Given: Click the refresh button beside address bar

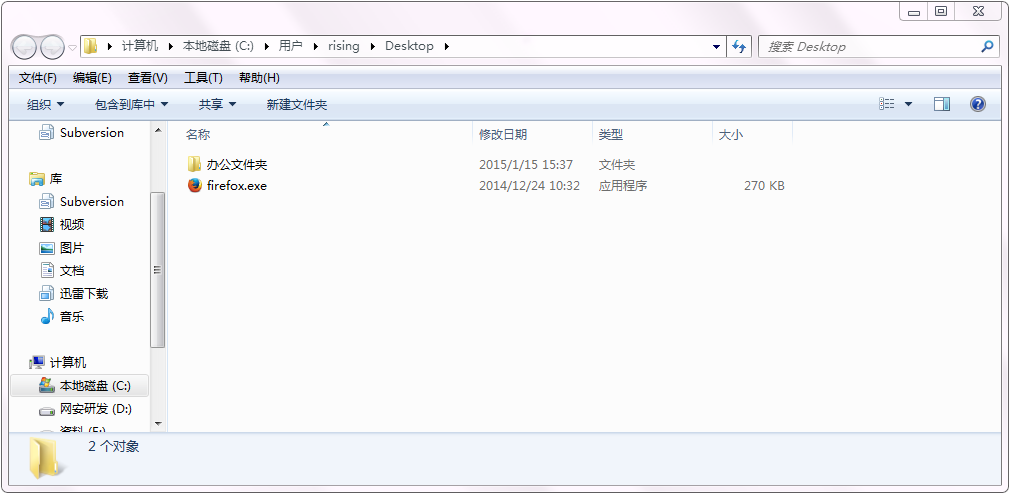Looking at the screenshot, I should click(x=740, y=47).
